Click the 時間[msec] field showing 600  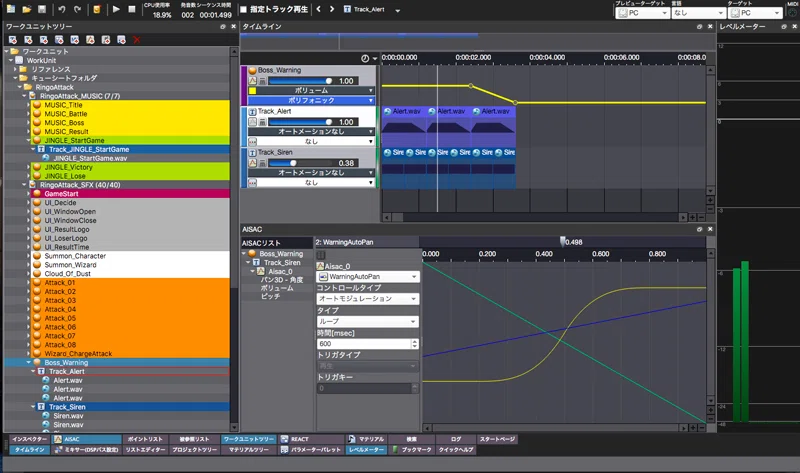pyautogui.click(x=363, y=344)
